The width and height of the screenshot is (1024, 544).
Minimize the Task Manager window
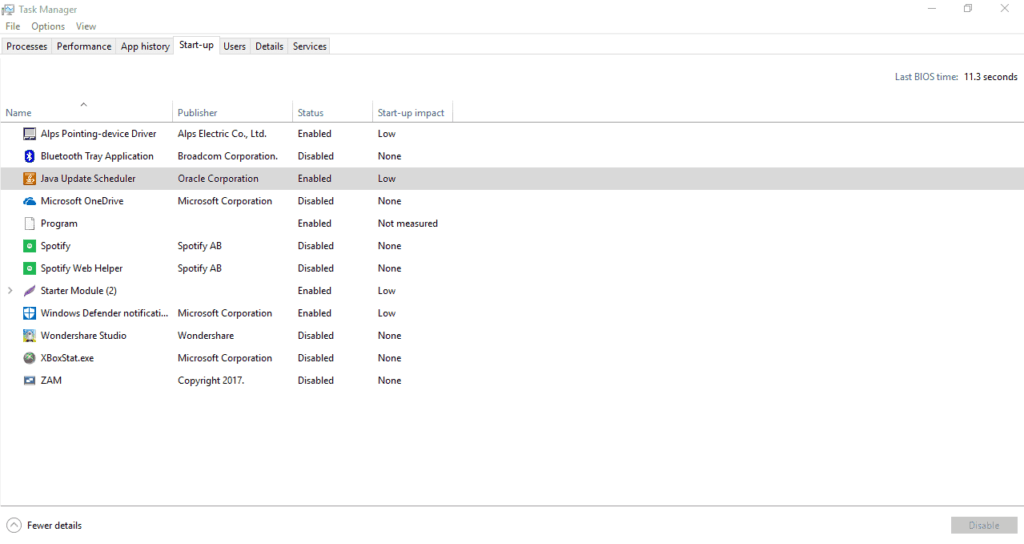click(932, 8)
